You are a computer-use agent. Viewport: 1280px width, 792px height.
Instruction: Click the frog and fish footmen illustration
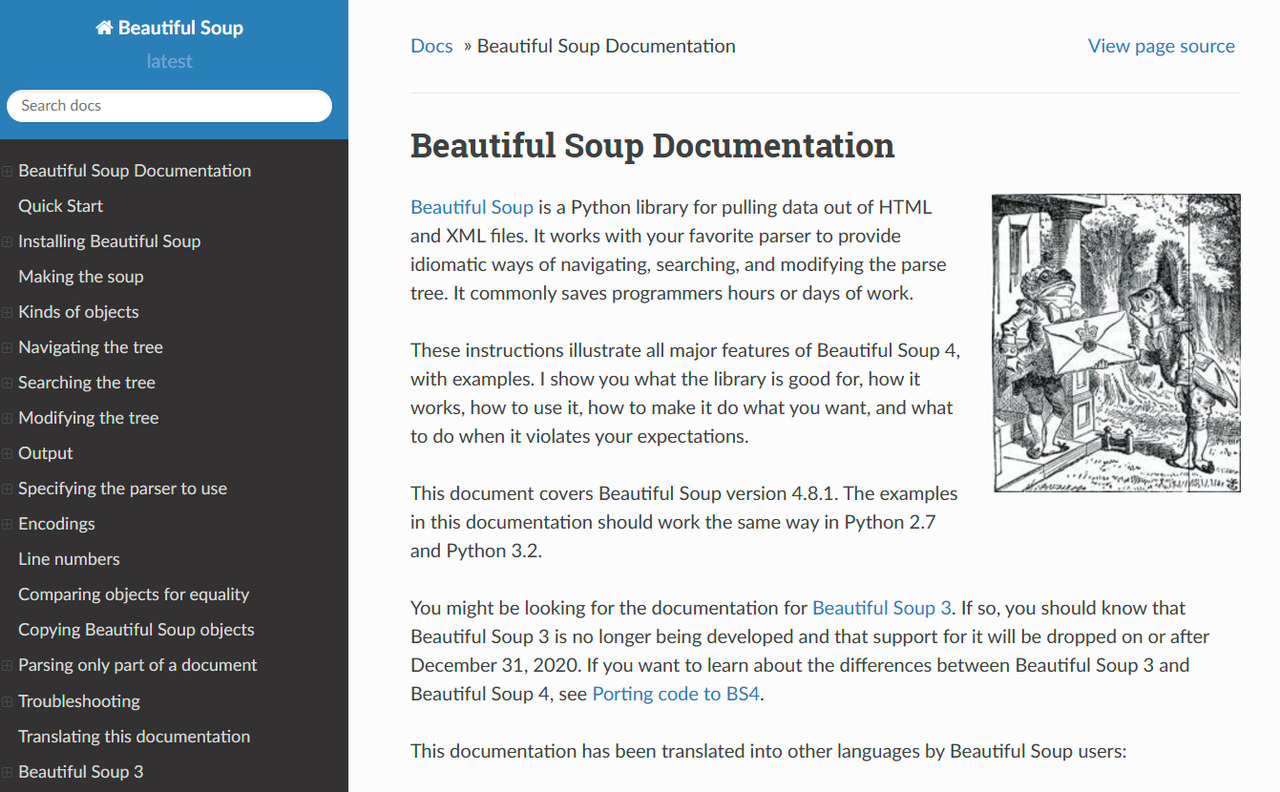point(1116,343)
